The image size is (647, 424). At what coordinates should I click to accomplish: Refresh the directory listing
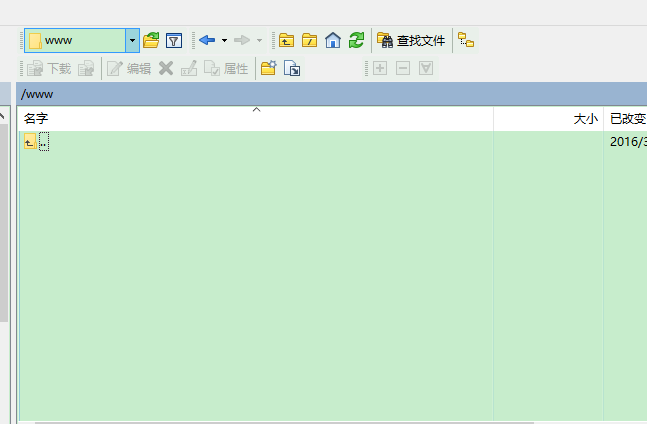click(356, 41)
